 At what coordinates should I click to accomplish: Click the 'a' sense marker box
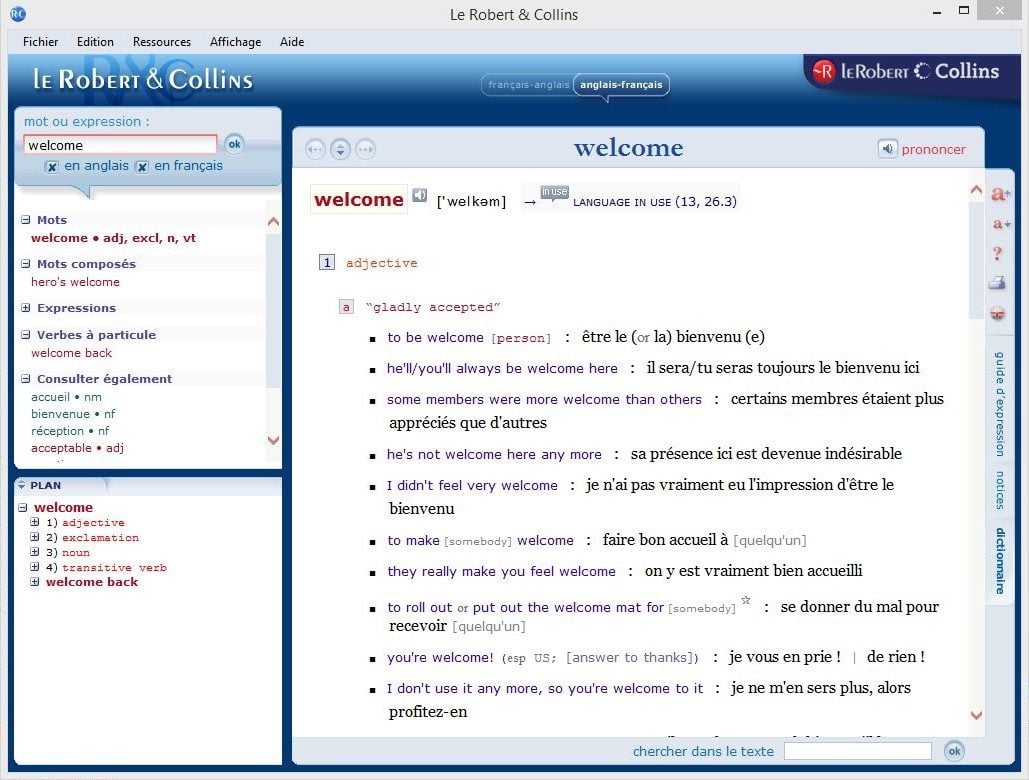click(x=346, y=307)
